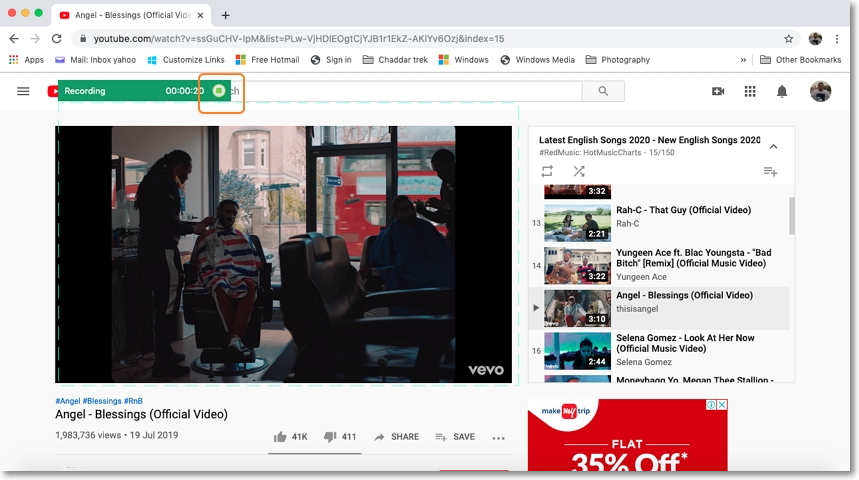The image size is (859, 480).
Task: Toggle playlist loop
Action: click(x=547, y=171)
